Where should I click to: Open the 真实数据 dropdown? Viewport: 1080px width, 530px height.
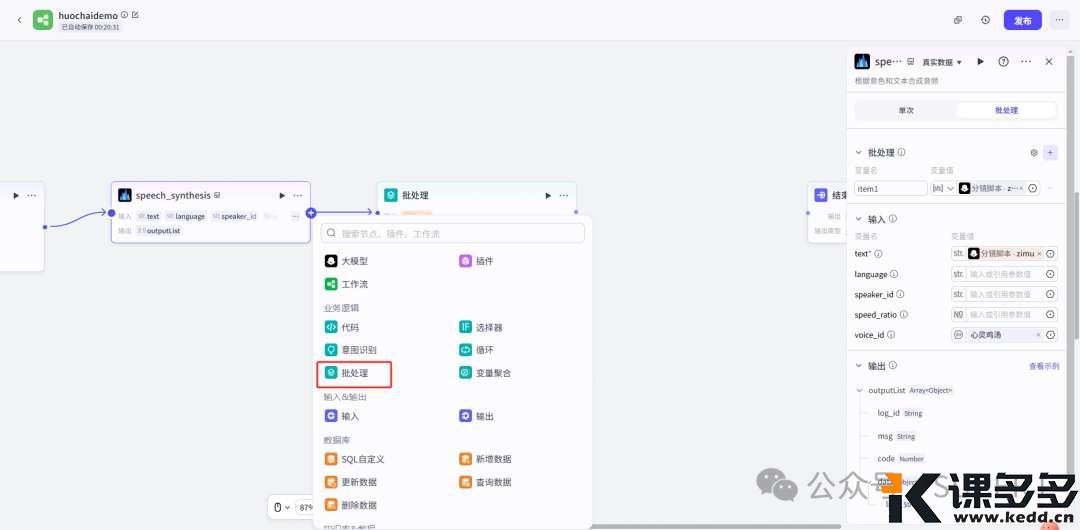pos(941,62)
